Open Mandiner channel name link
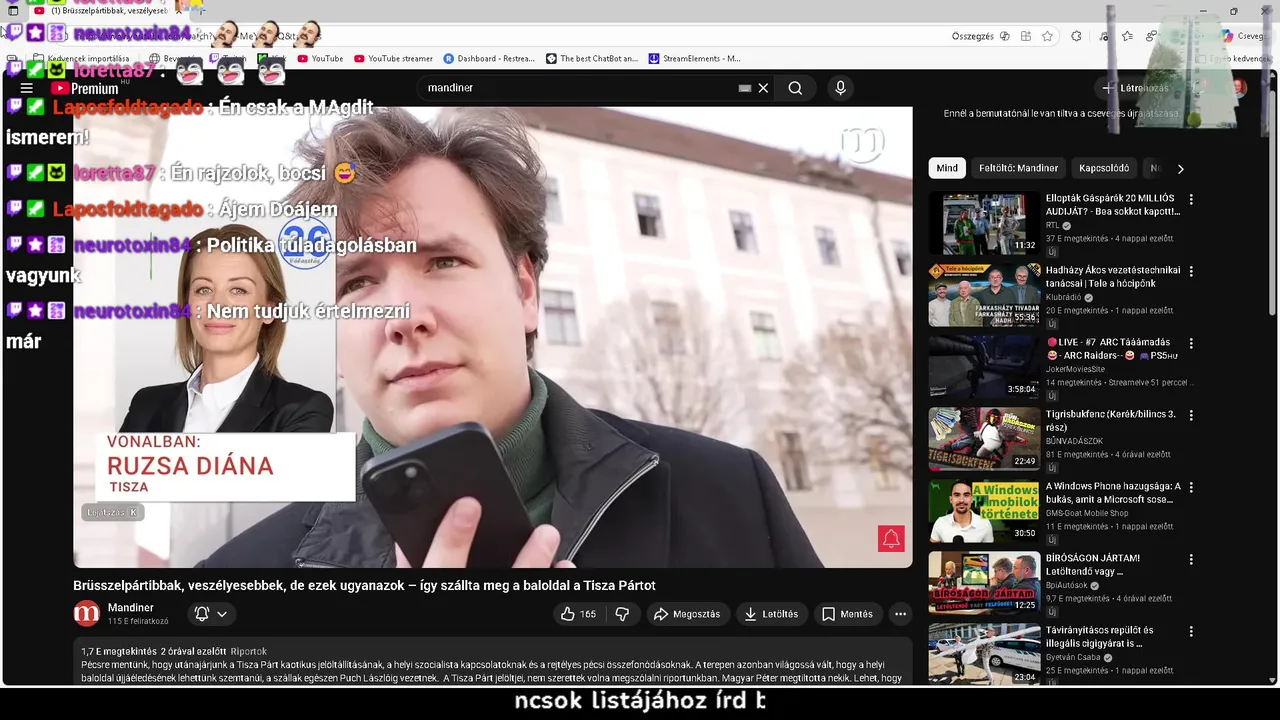 pos(131,608)
